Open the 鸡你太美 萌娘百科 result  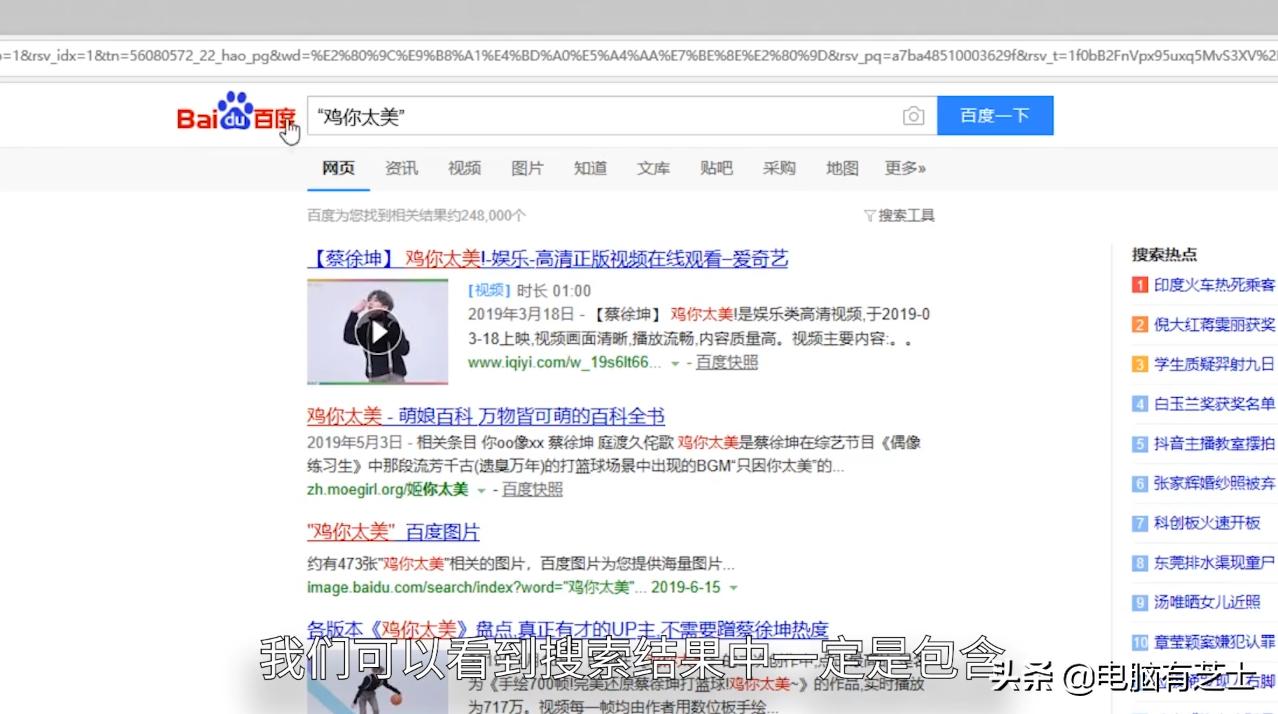pyautogui.click(x=484, y=416)
